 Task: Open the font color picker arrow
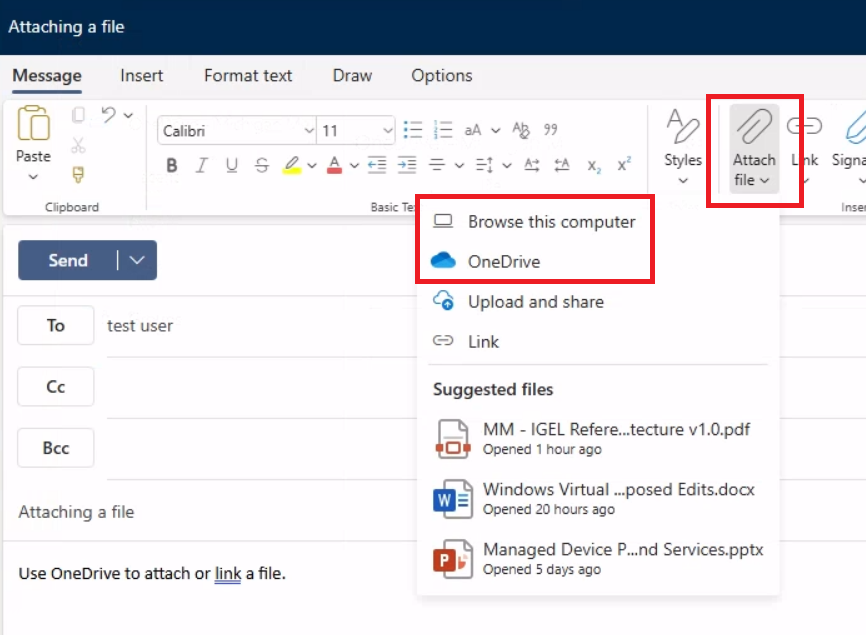pyautogui.click(x=353, y=166)
